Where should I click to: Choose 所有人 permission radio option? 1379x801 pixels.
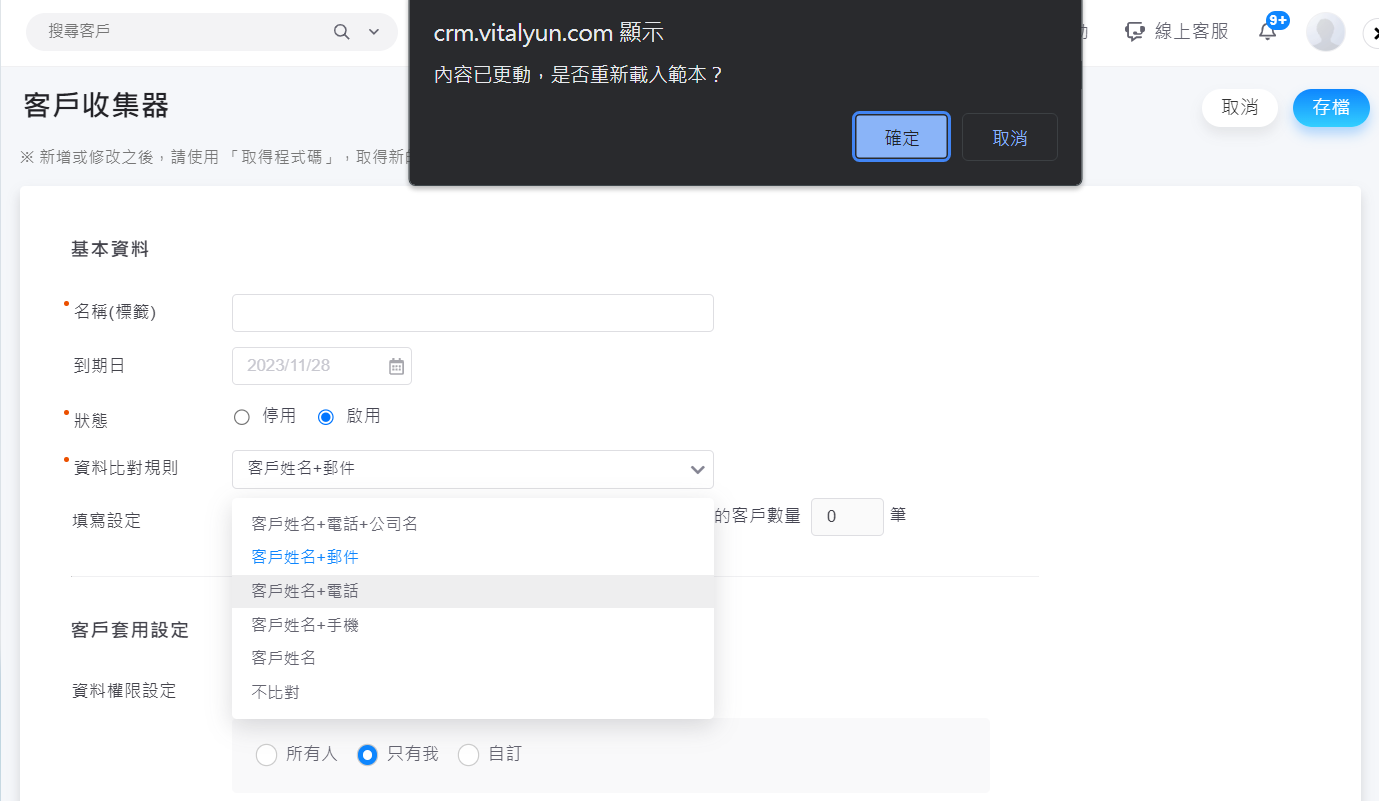pyautogui.click(x=266, y=755)
